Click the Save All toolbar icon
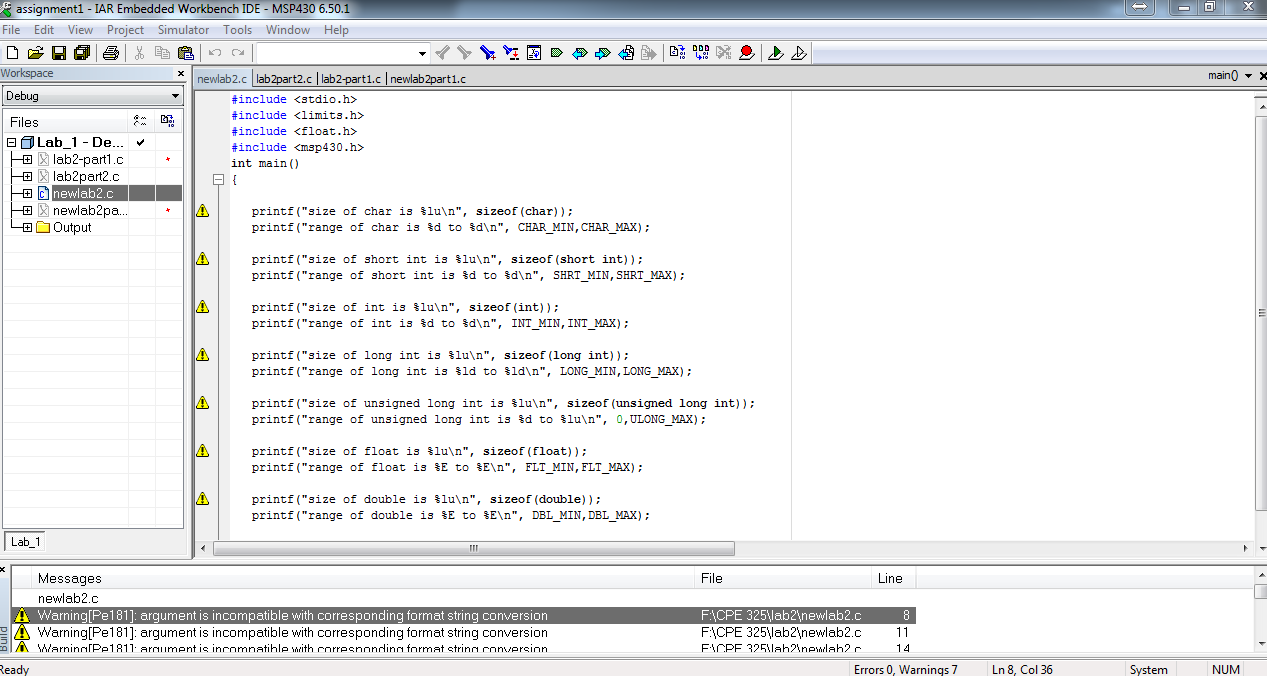Viewport: 1267px width, 676px height. click(81, 53)
